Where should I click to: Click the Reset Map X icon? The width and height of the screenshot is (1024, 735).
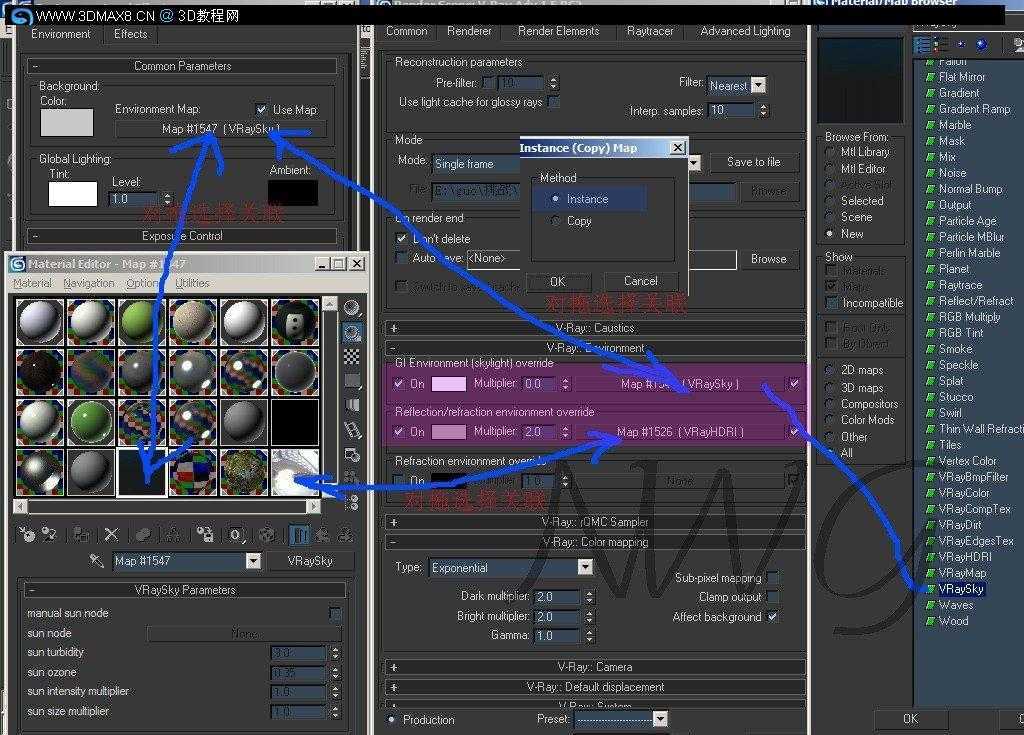112,534
